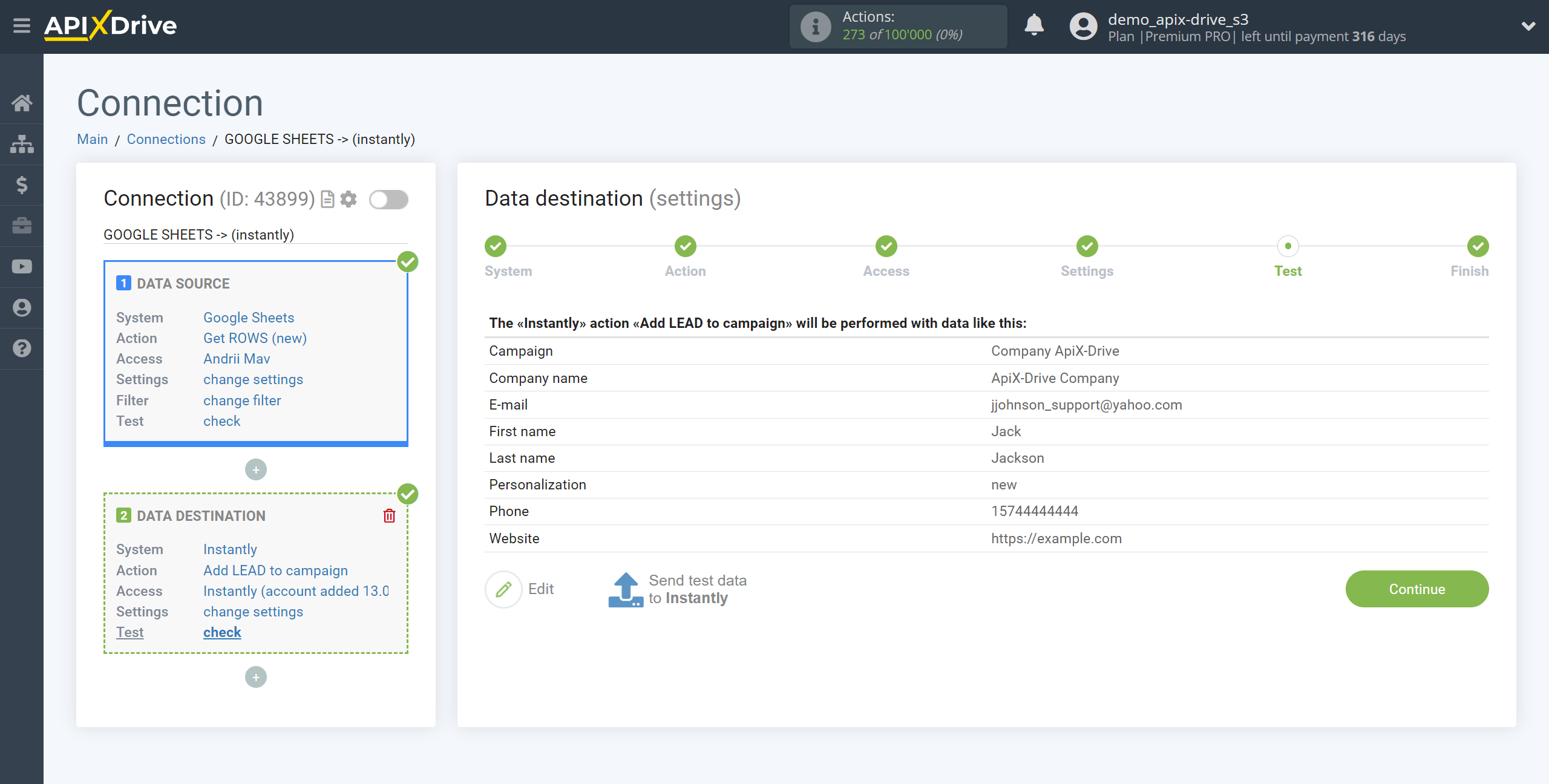Open the Connections breadcrumb link
The height and width of the screenshot is (784, 1549).
coord(166,139)
